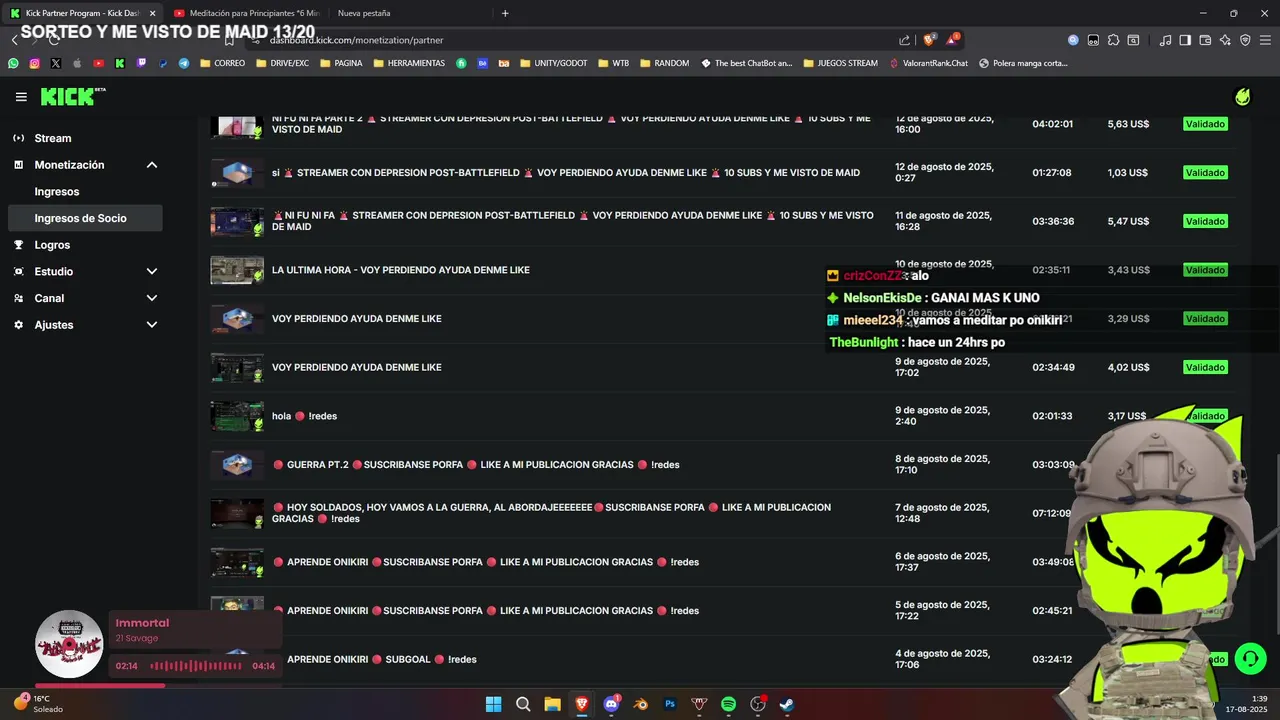The width and height of the screenshot is (1280, 720).
Task: Open the ValorantRank.Chat bookmark
Action: [x=929, y=63]
